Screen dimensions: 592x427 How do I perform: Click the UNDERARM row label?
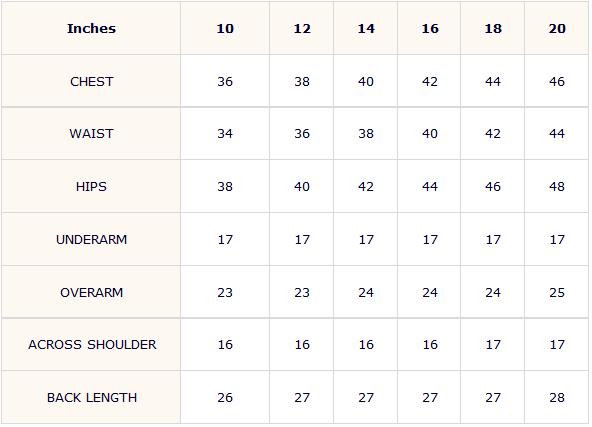(91, 240)
